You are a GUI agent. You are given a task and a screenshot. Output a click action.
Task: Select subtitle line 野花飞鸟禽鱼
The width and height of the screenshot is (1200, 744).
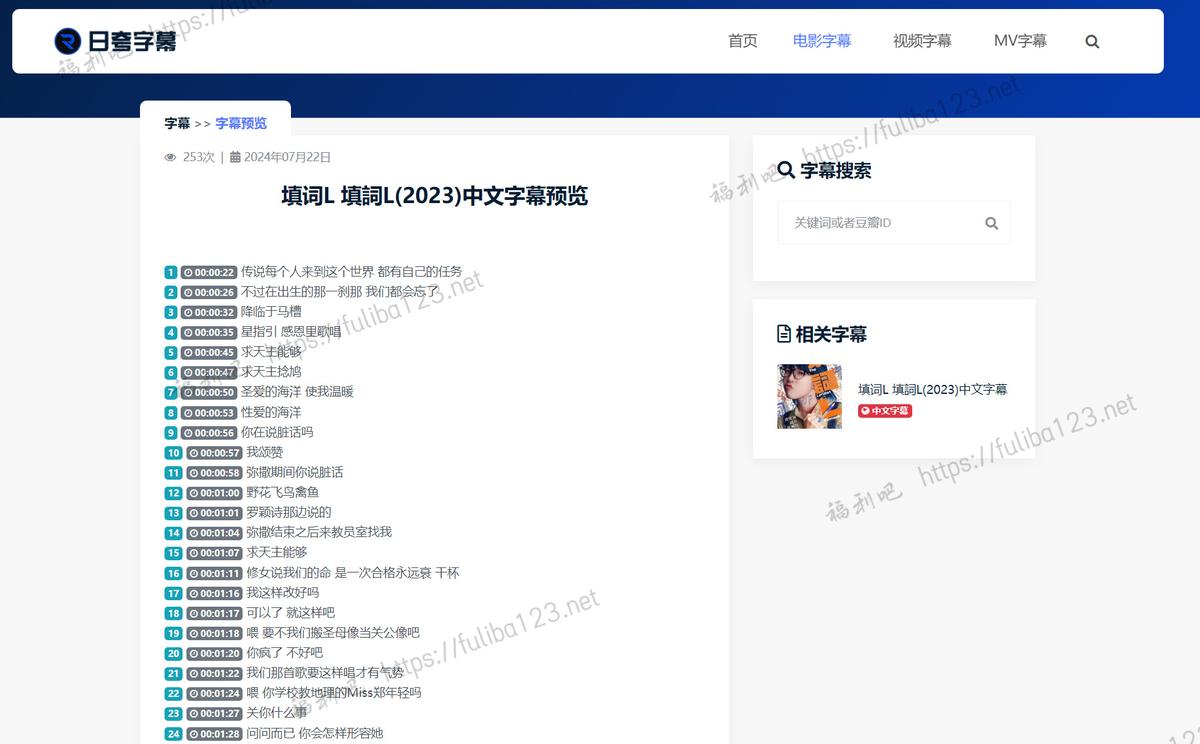(283, 492)
